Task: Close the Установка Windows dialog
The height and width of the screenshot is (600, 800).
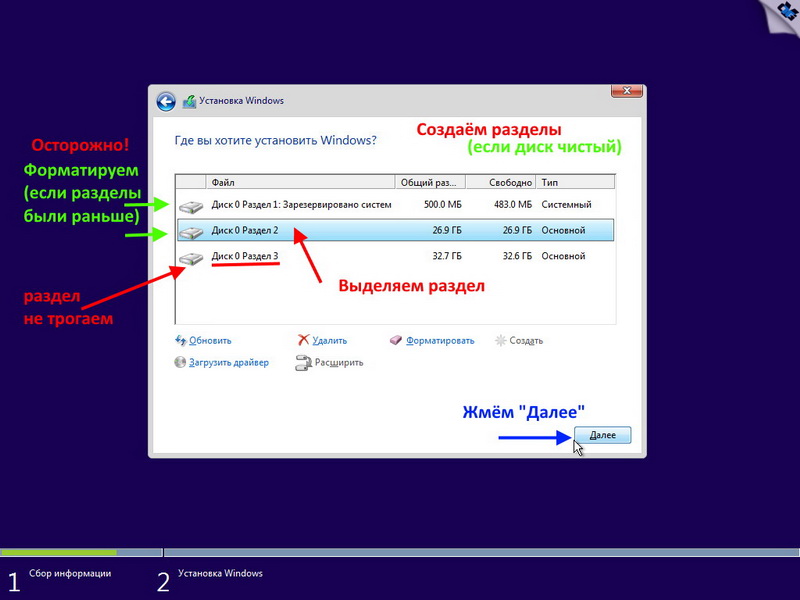Action: 627,91
